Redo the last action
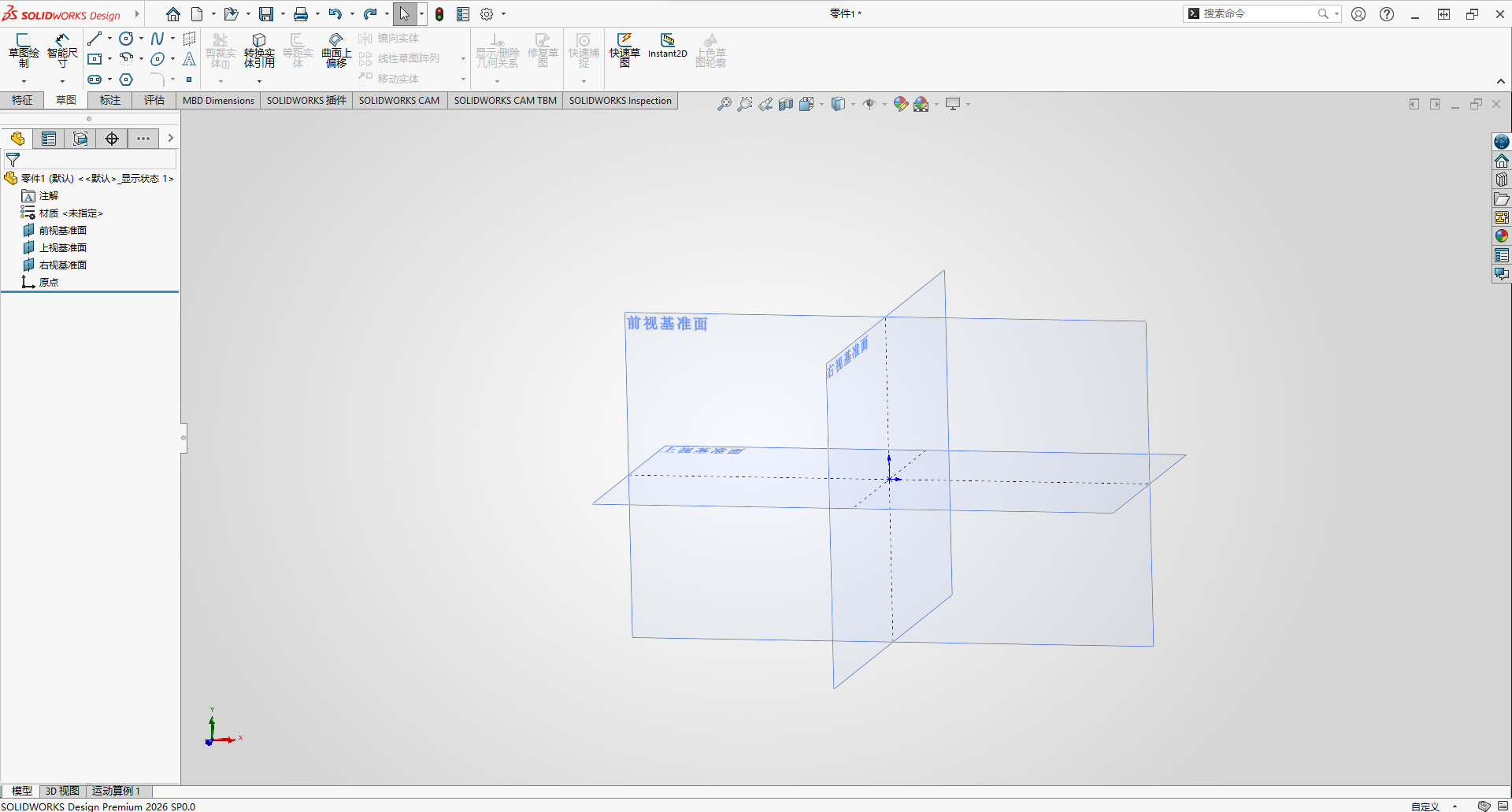The height and width of the screenshot is (812, 1512). coord(370,14)
